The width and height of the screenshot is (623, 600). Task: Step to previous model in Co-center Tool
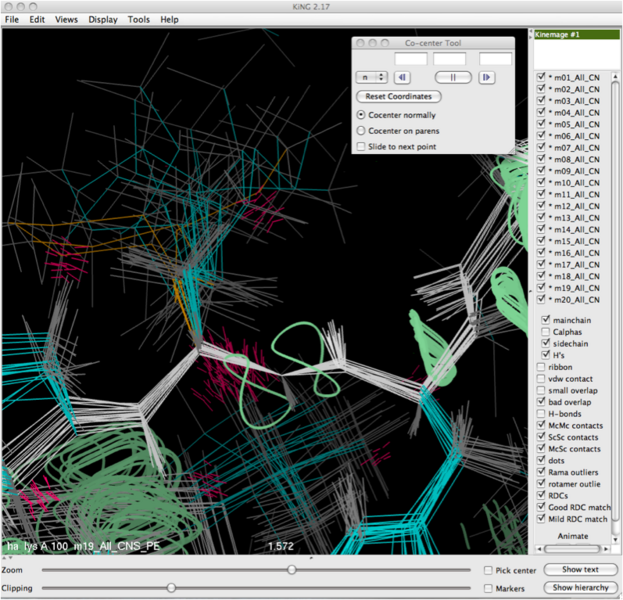point(402,77)
